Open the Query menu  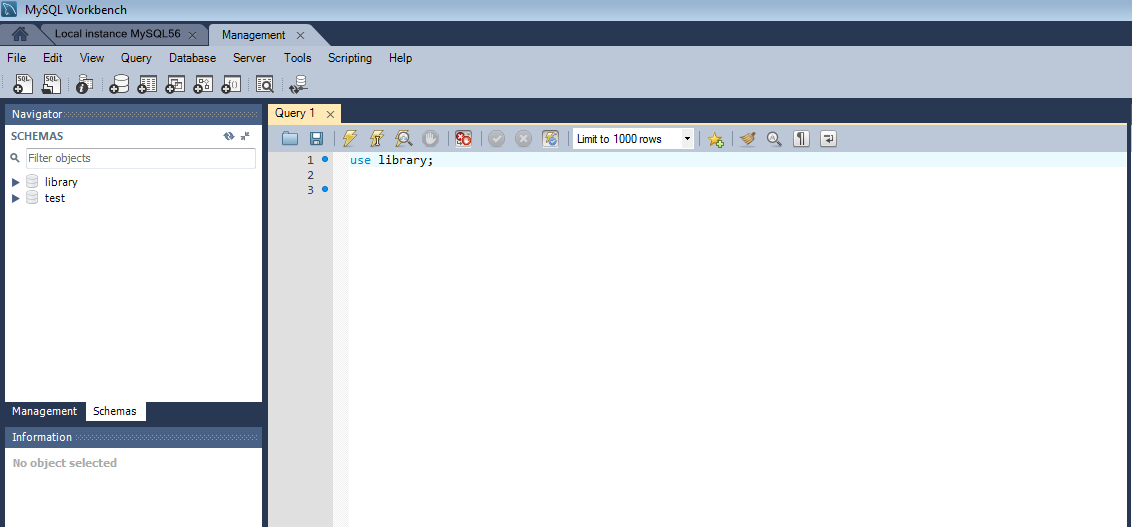point(136,58)
